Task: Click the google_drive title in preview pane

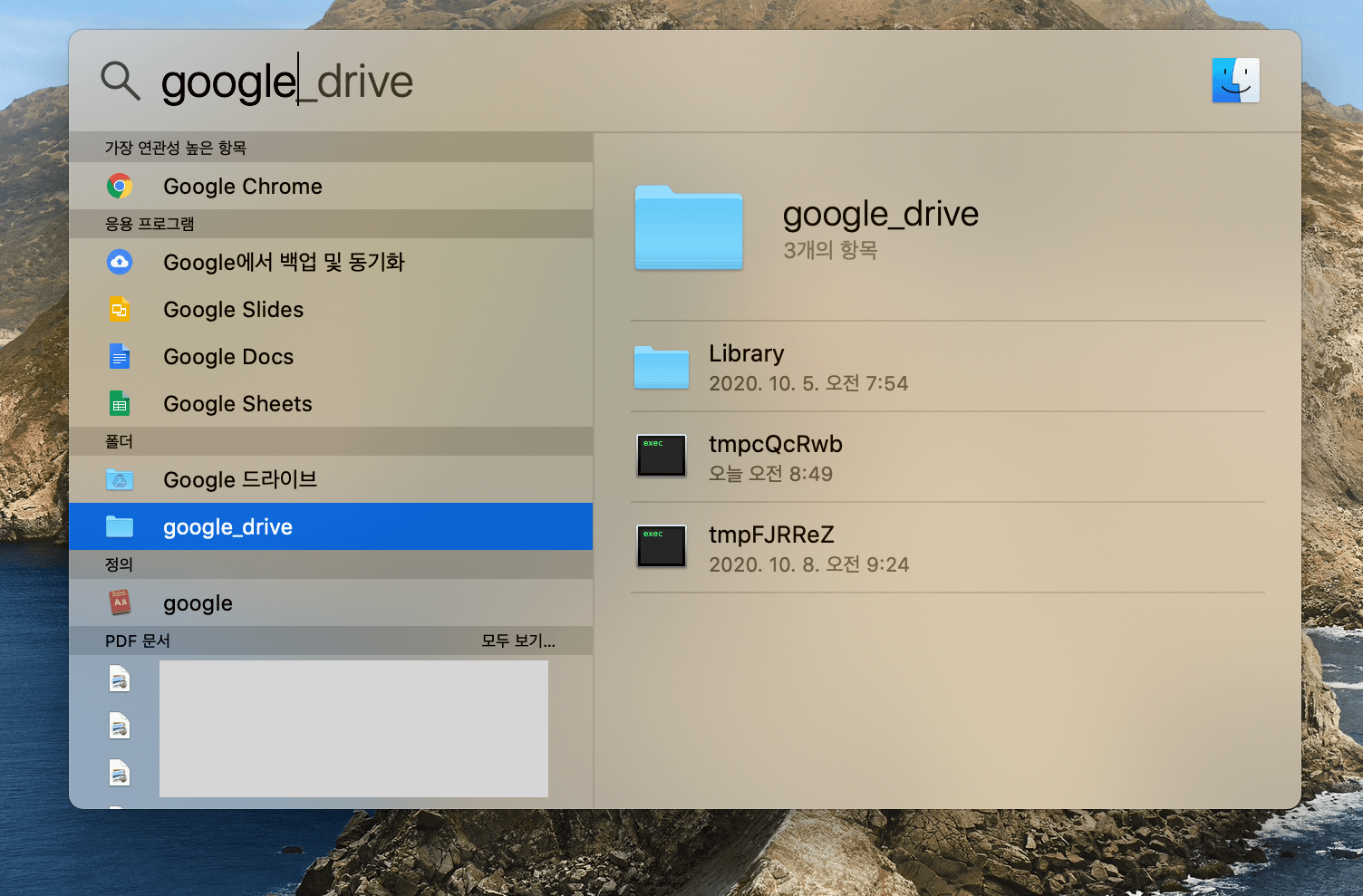Action: 881,214
